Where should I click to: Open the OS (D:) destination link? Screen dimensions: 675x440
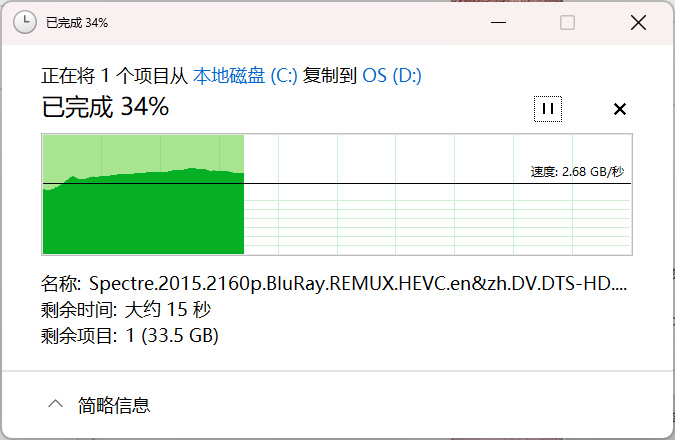pyautogui.click(x=392, y=76)
